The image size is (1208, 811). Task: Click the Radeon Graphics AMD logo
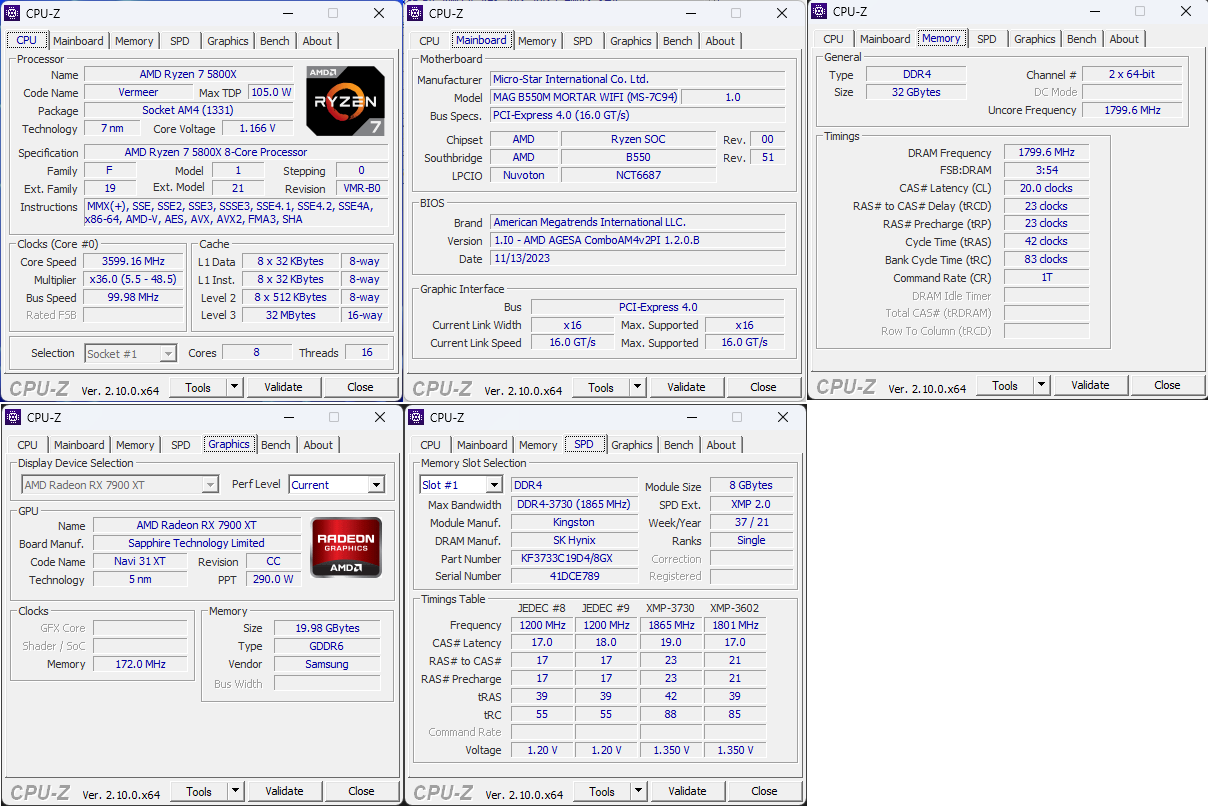[x=346, y=547]
